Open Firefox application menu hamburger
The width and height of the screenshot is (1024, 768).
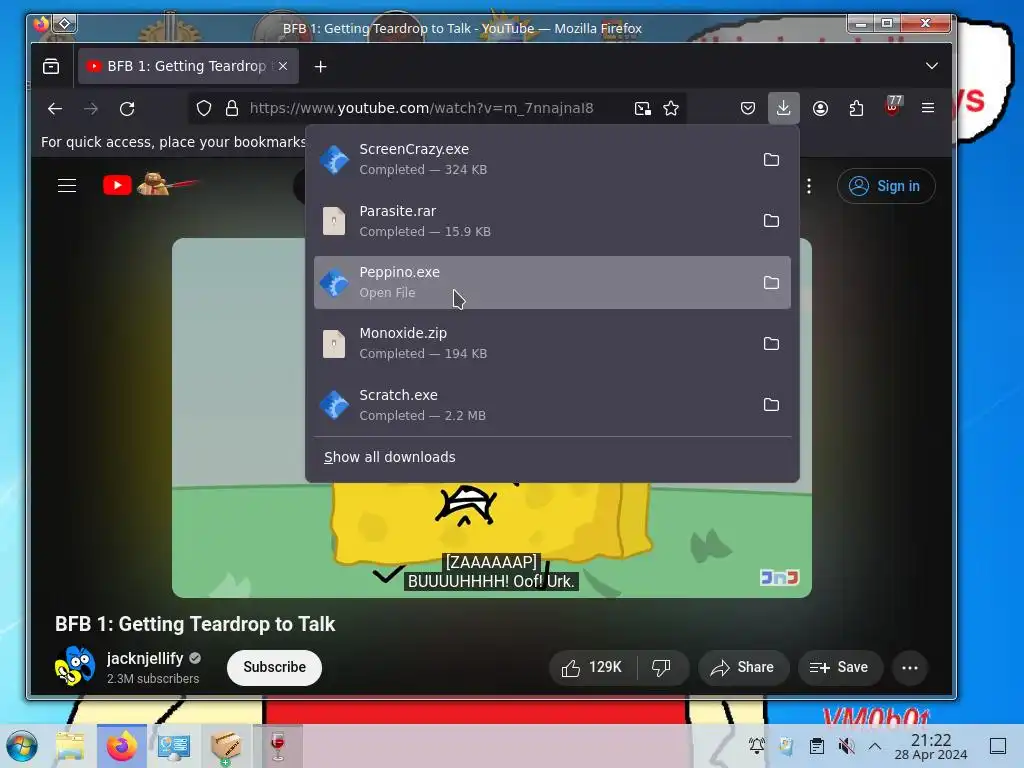click(928, 108)
